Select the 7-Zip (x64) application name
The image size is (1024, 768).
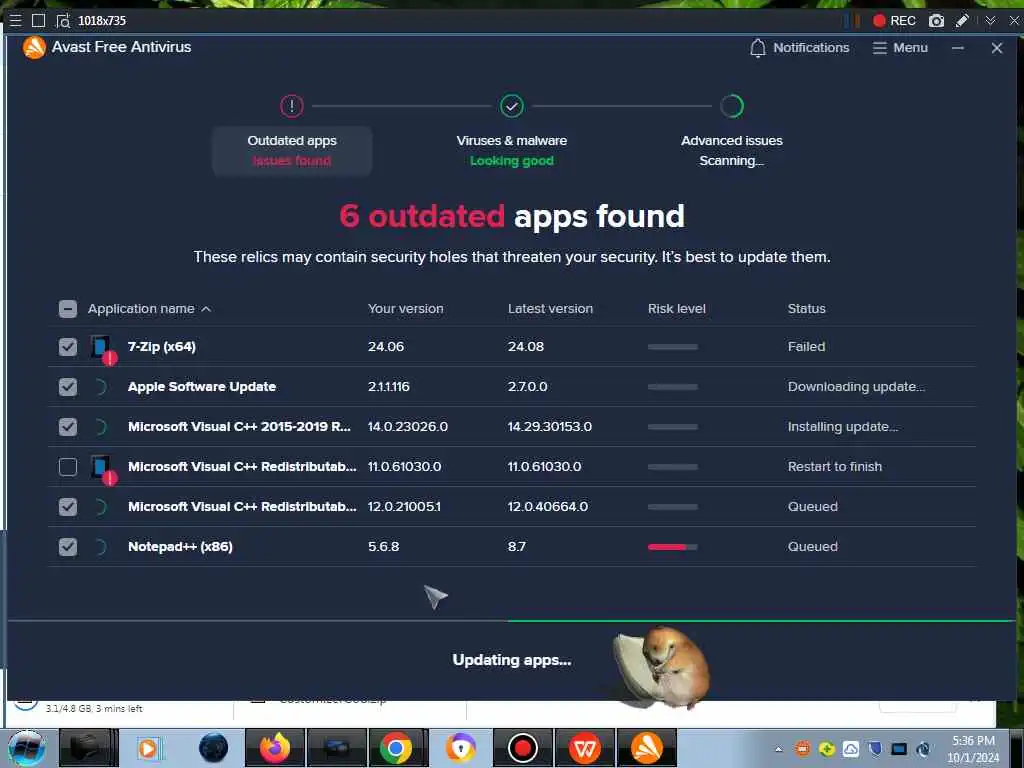coord(162,347)
